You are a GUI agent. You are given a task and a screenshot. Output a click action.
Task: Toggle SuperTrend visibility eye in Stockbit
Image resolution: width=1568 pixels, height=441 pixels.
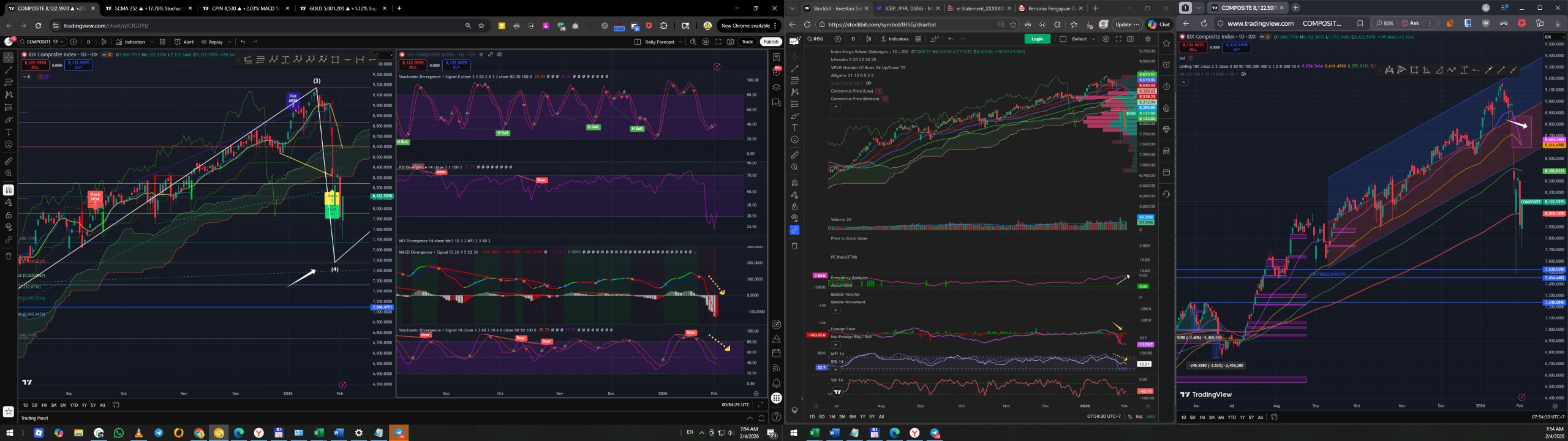coord(869,83)
